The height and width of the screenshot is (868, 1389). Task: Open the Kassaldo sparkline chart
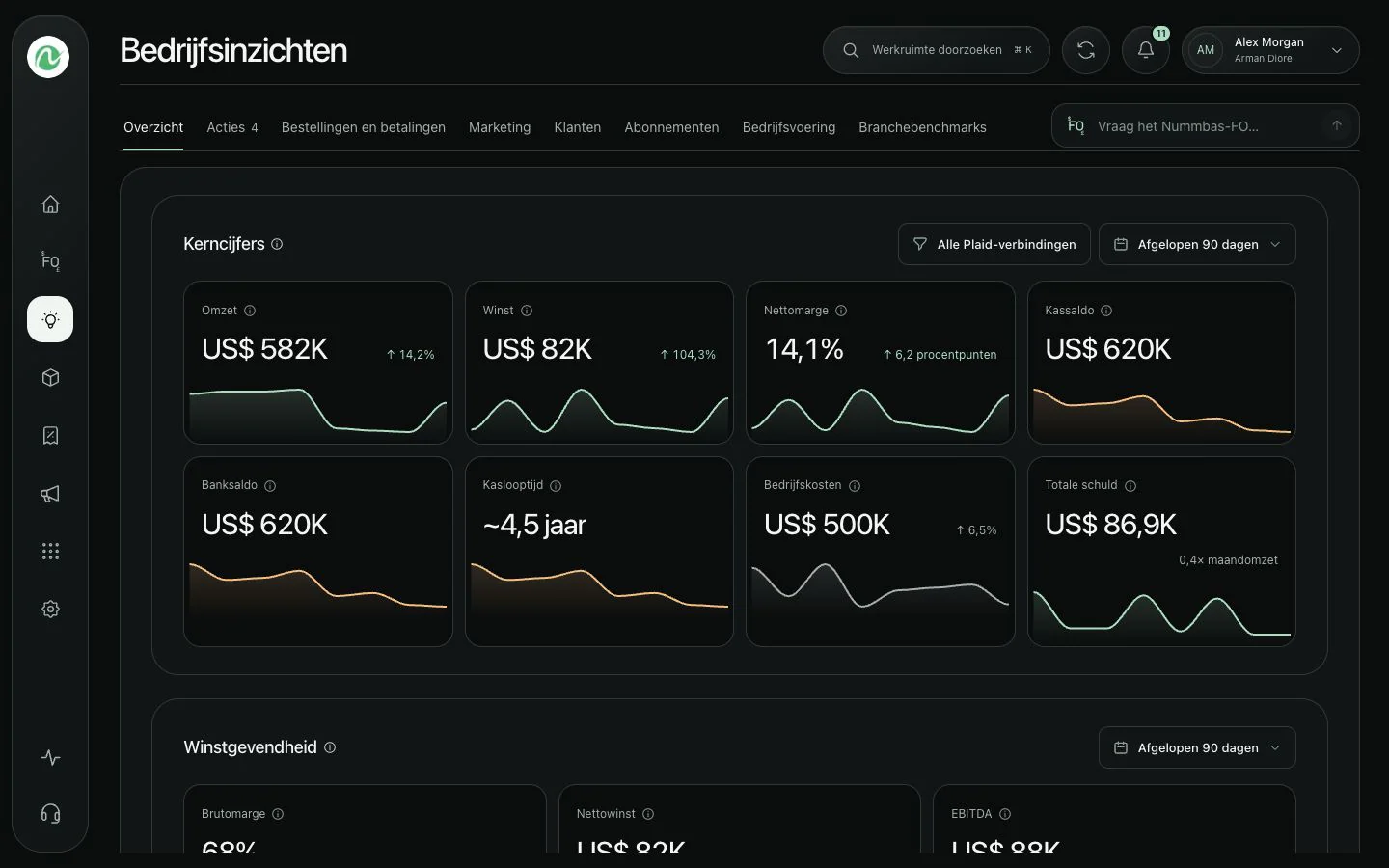(x=1161, y=413)
